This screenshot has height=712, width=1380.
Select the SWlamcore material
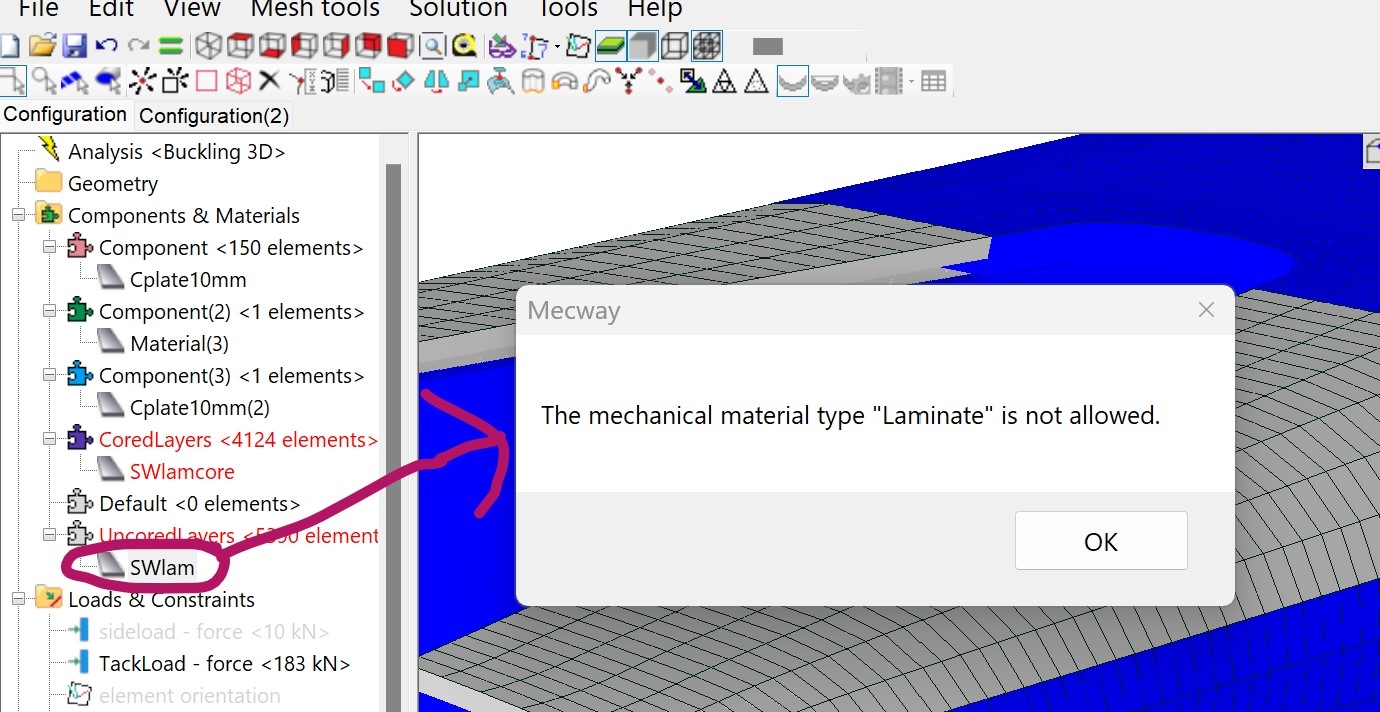[182, 472]
